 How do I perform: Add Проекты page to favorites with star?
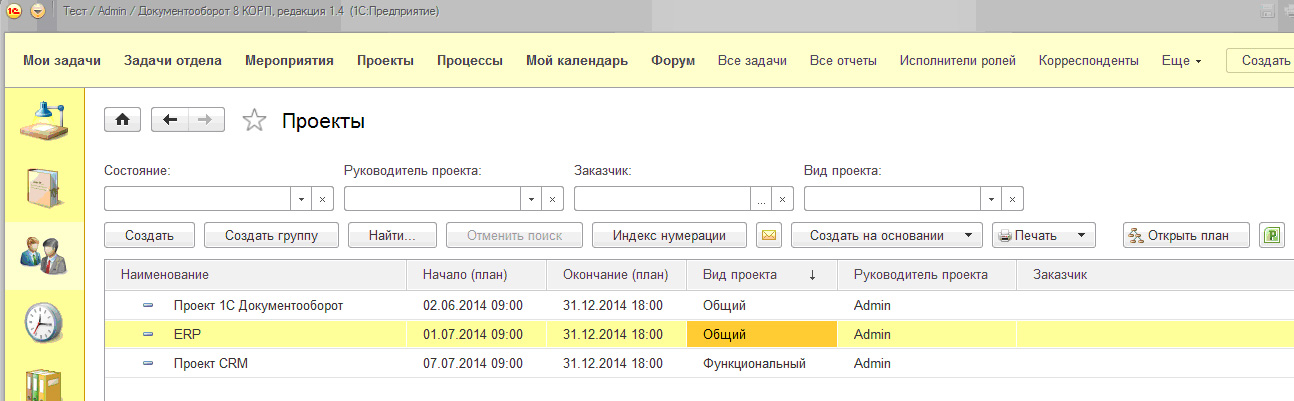(x=255, y=121)
